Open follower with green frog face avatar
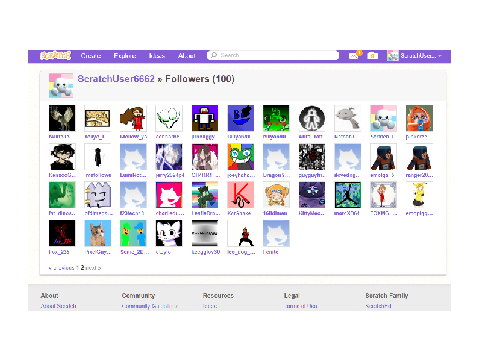 (241, 157)
